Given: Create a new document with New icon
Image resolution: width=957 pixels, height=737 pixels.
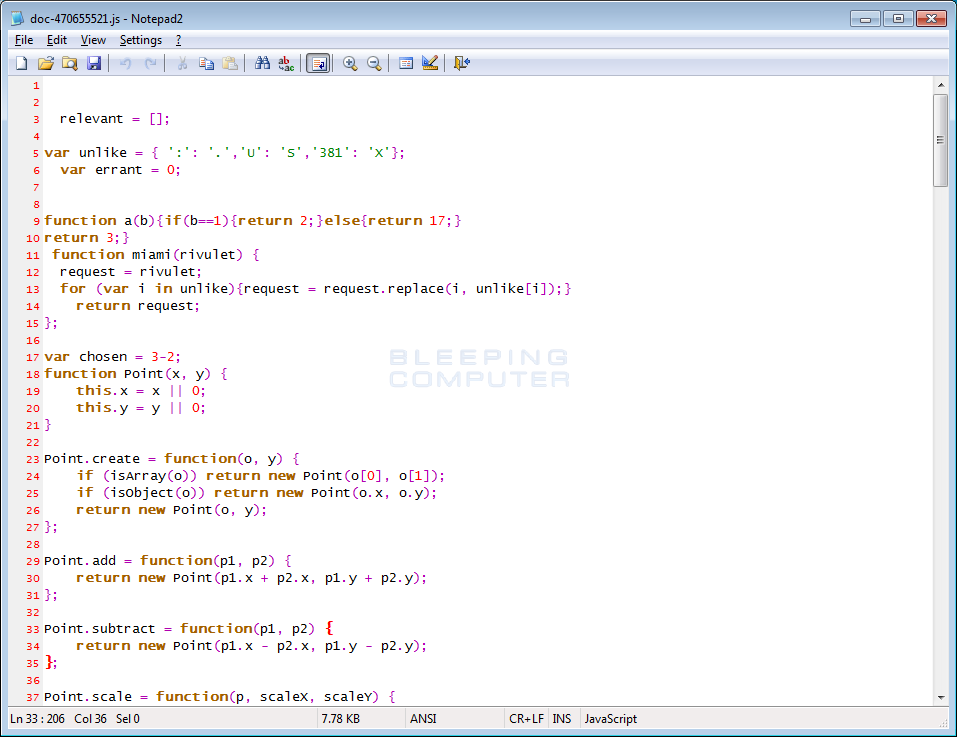Looking at the screenshot, I should point(22,63).
